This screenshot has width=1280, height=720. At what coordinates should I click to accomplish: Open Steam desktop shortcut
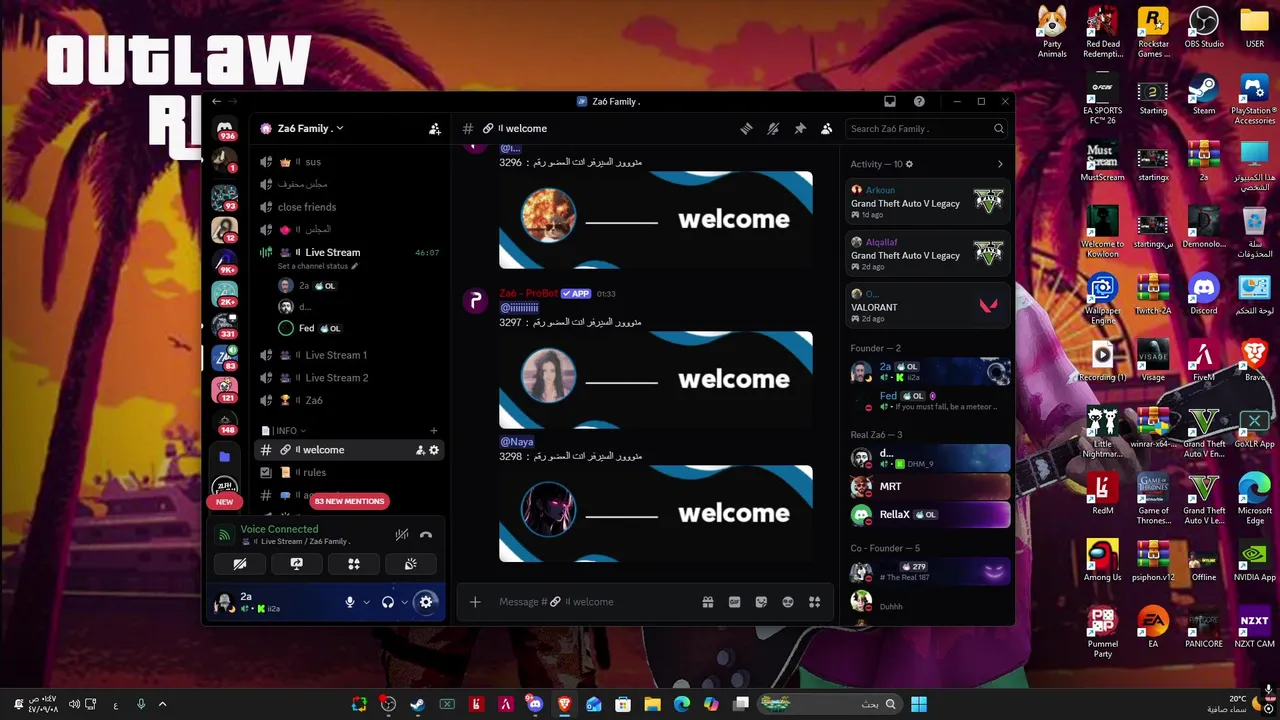pos(1204,95)
